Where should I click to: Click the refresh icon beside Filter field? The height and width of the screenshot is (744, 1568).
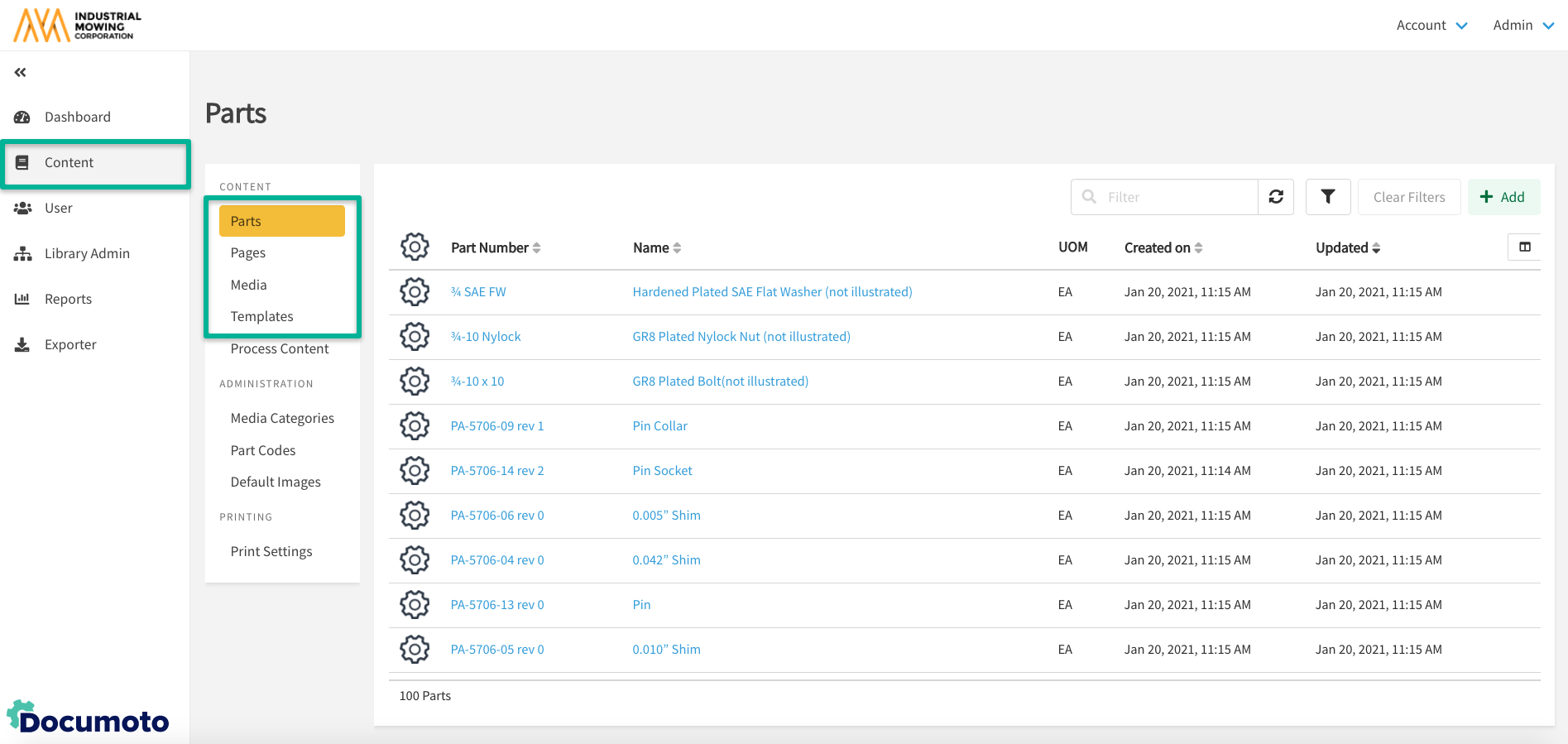tap(1276, 197)
